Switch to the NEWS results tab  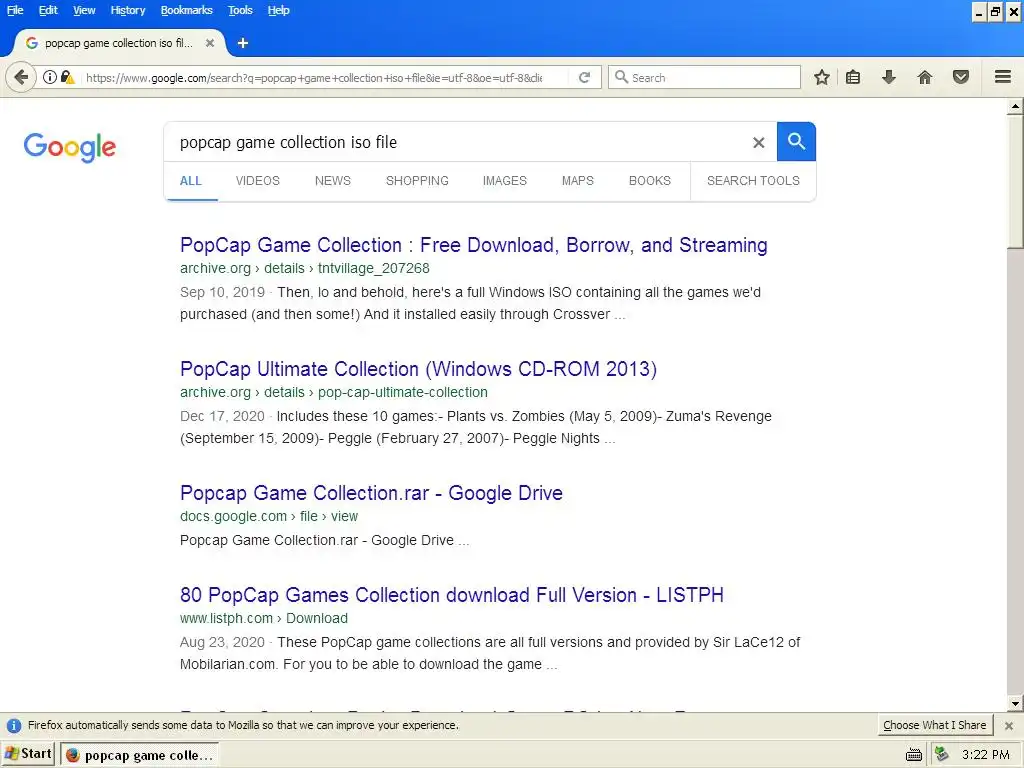coord(332,181)
